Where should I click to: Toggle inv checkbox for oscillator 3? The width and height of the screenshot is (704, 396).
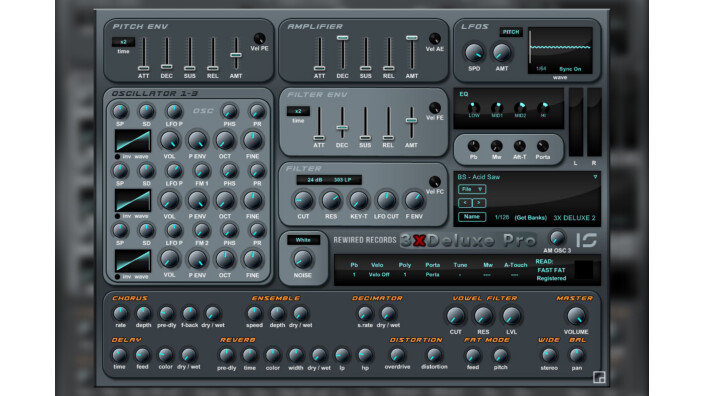tap(118, 277)
